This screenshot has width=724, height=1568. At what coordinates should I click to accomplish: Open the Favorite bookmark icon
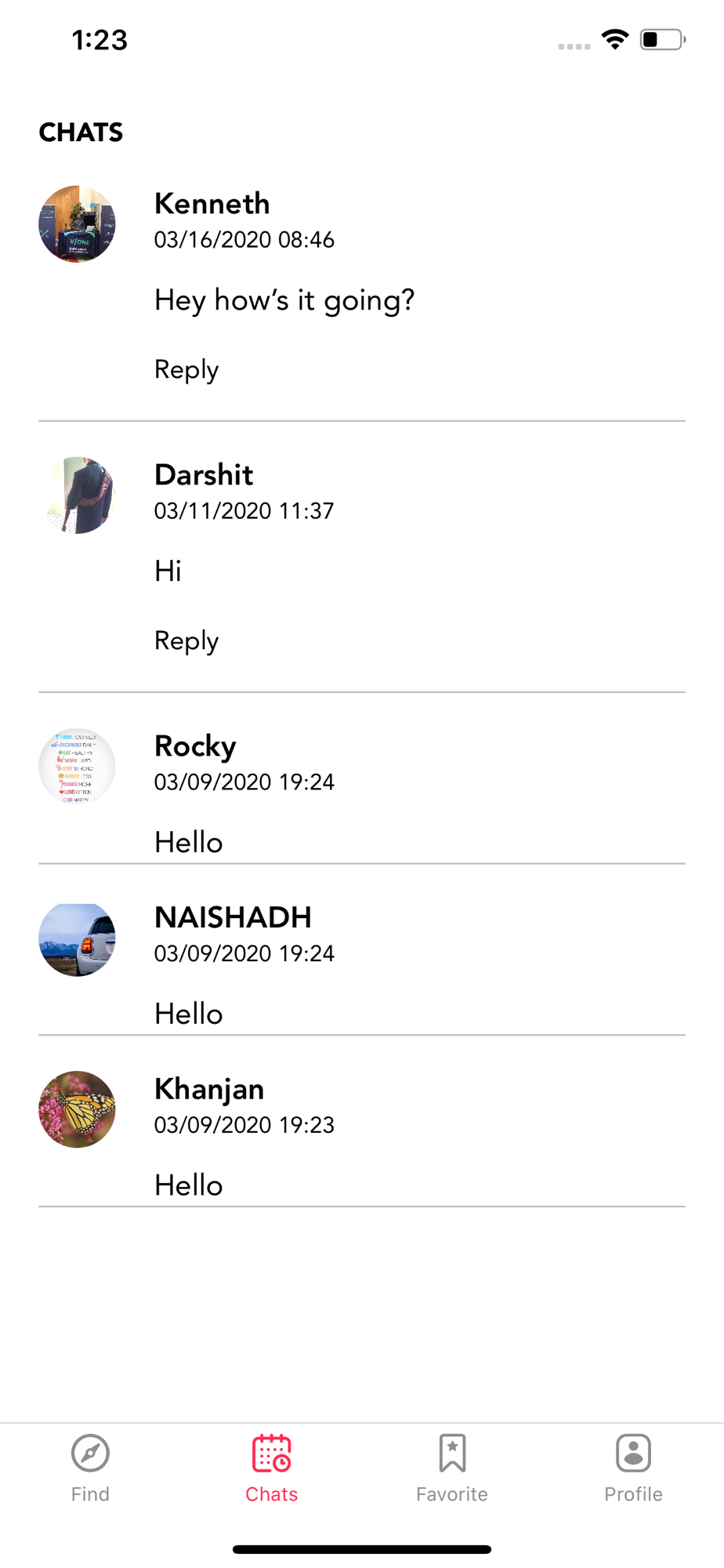click(x=452, y=1453)
